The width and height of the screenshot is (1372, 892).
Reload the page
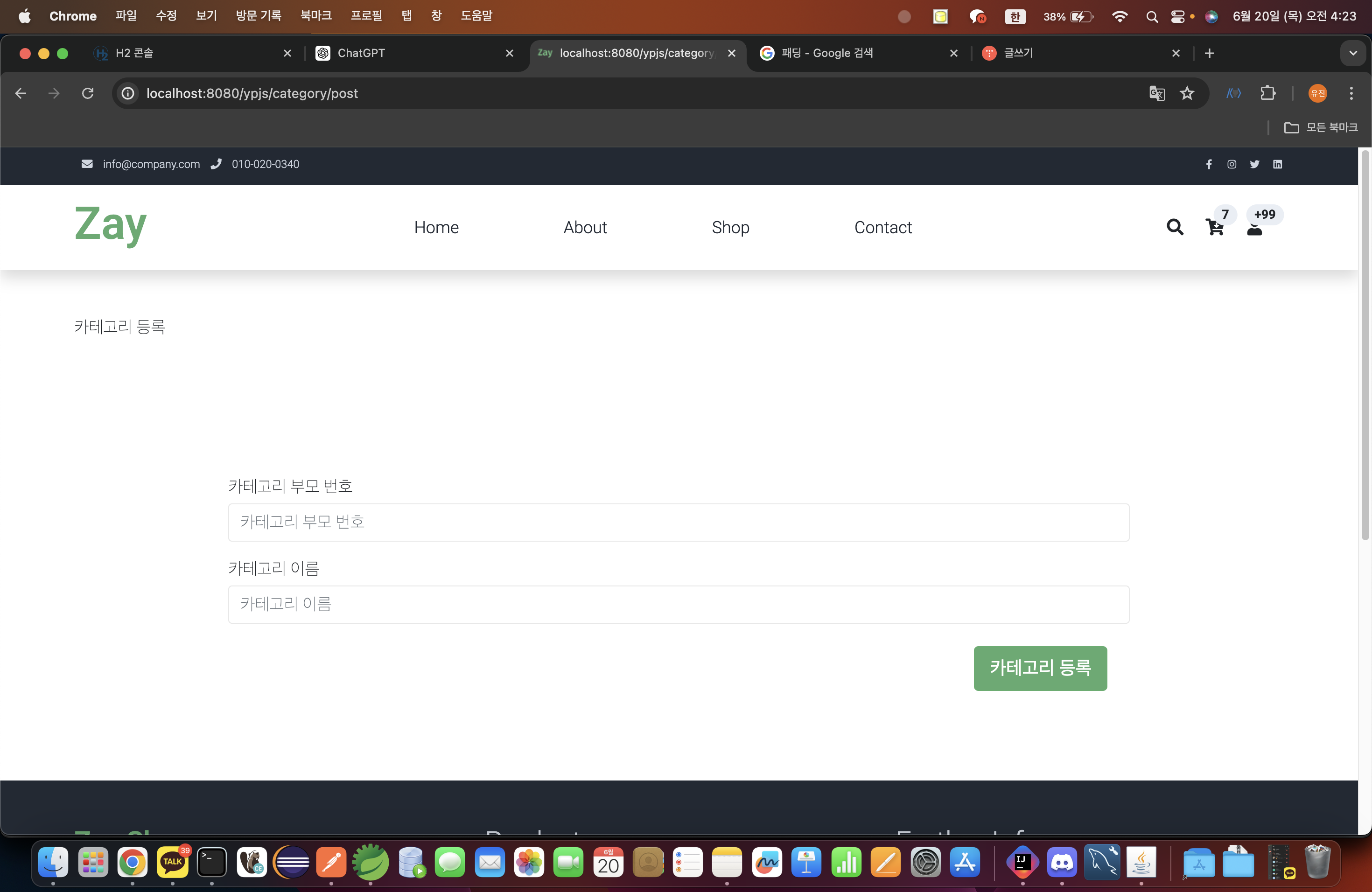click(x=88, y=93)
